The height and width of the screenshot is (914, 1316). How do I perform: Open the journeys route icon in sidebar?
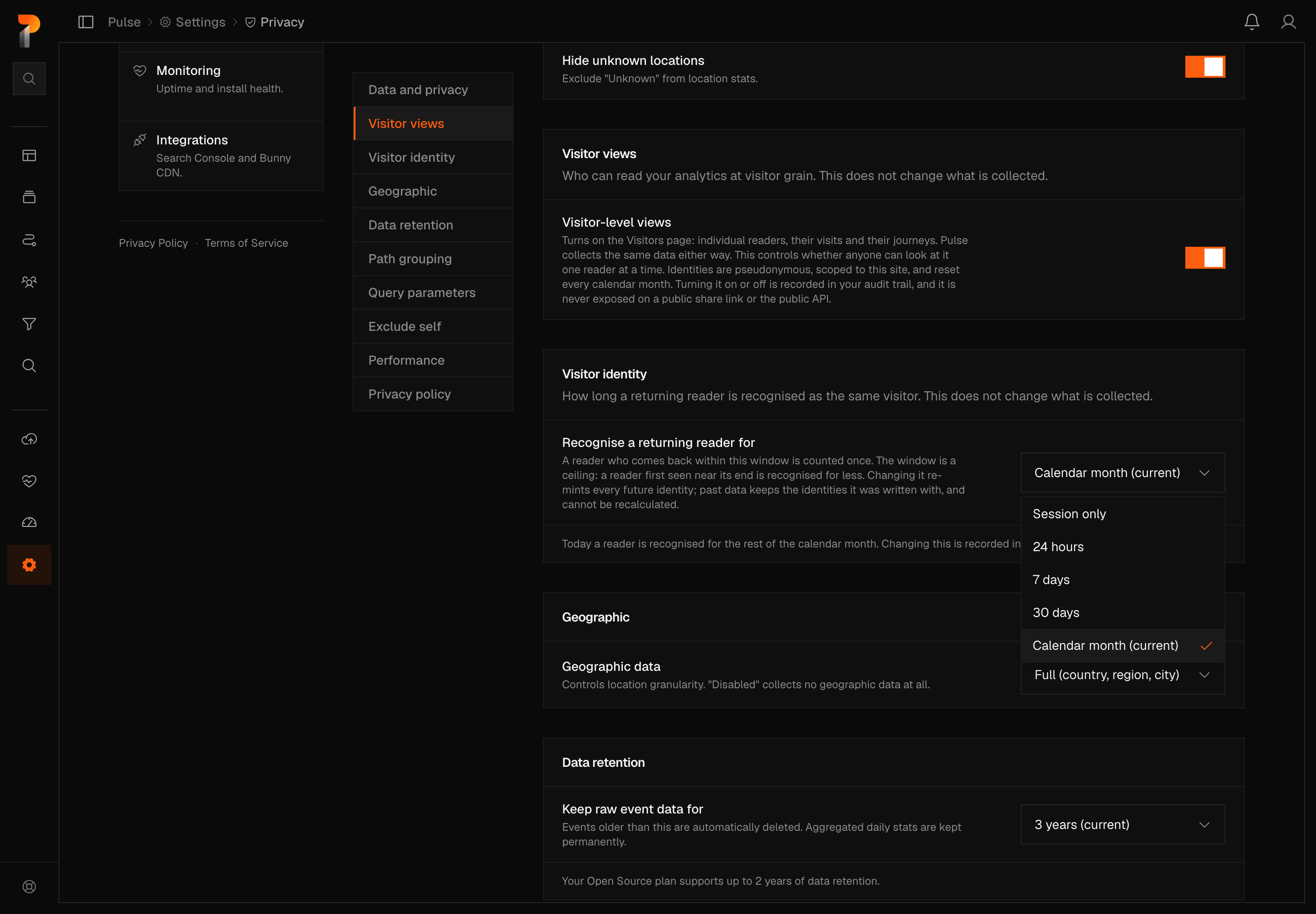click(x=29, y=239)
